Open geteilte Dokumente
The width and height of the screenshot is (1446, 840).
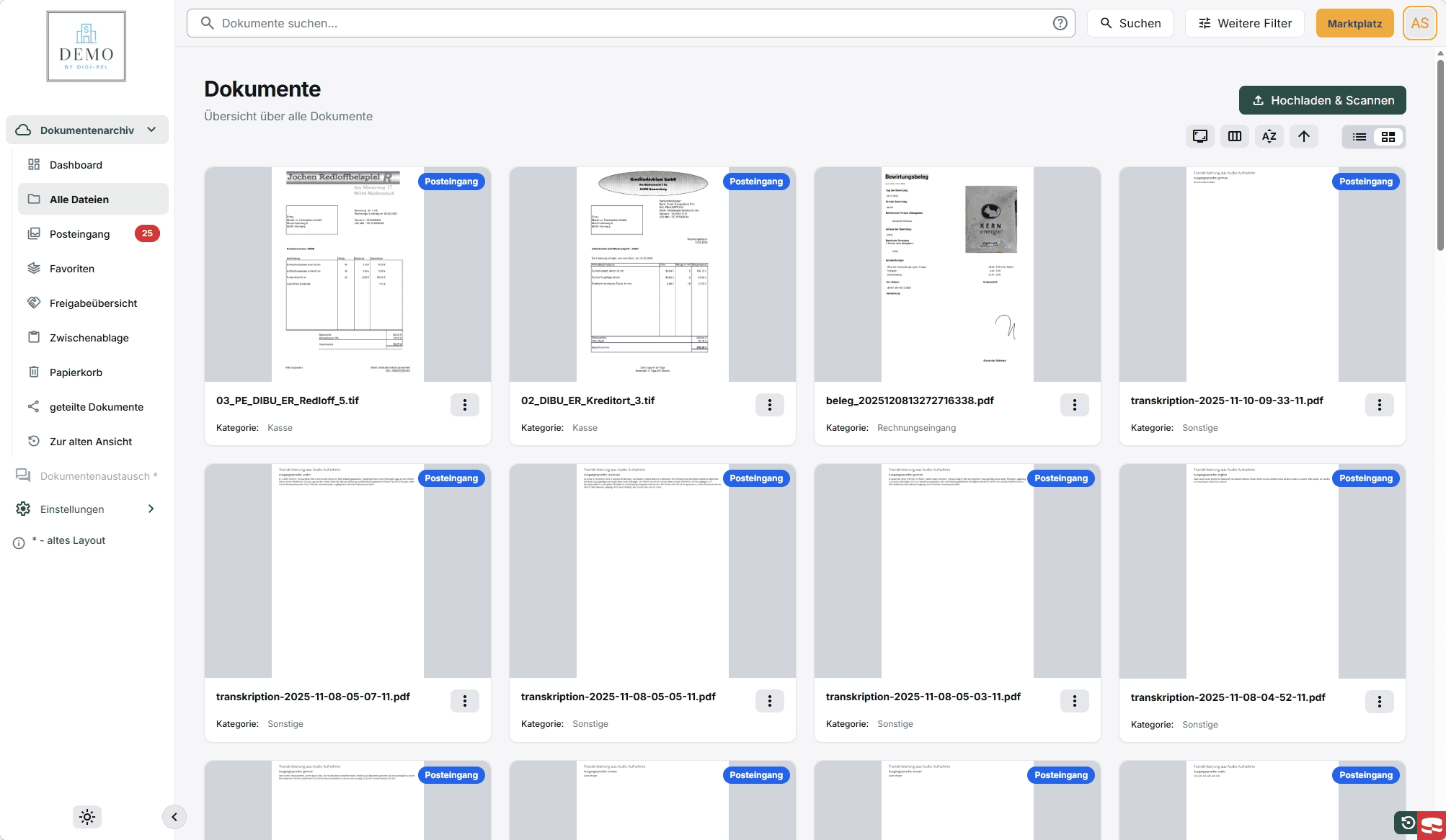pyautogui.click(x=93, y=407)
